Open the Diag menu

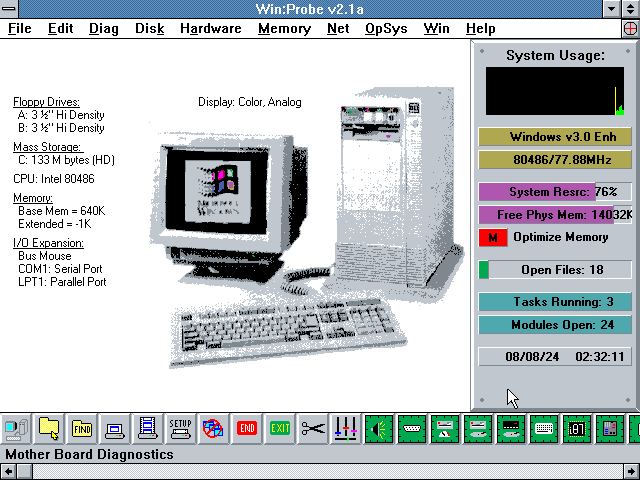104,29
